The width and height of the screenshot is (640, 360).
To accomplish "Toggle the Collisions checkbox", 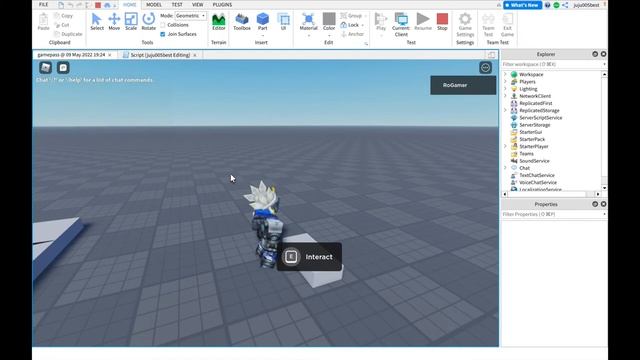I will click(163, 25).
